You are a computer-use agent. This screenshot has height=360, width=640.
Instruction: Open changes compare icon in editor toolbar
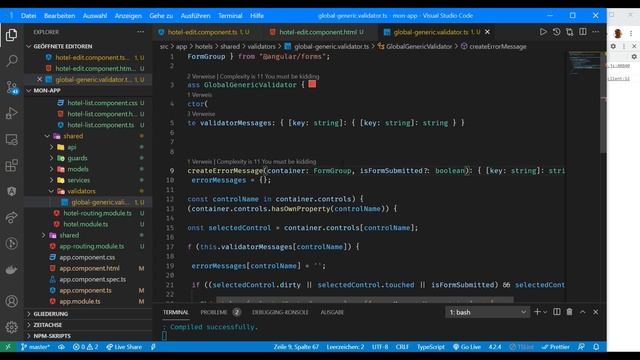[x=569, y=32]
